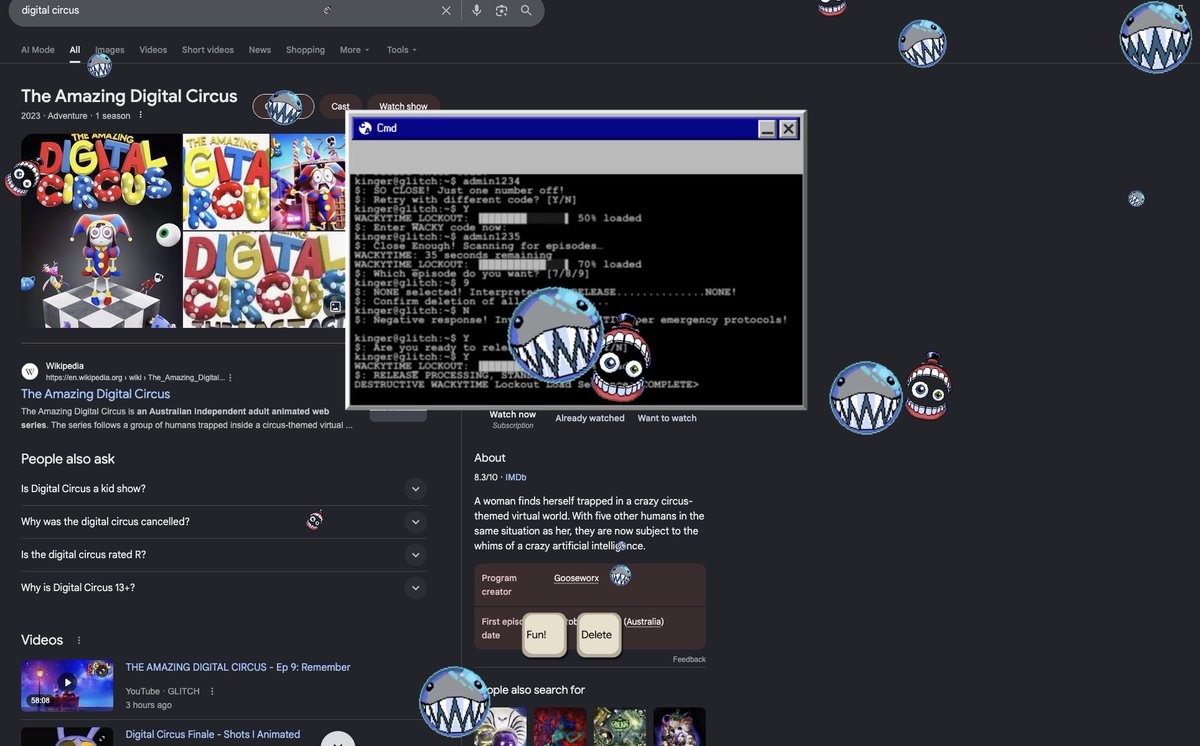Image resolution: width=1200 pixels, height=746 pixels.
Task: Open 'The Amazing Digital Circus' Wikipedia link
Action: pyautogui.click(x=96, y=394)
